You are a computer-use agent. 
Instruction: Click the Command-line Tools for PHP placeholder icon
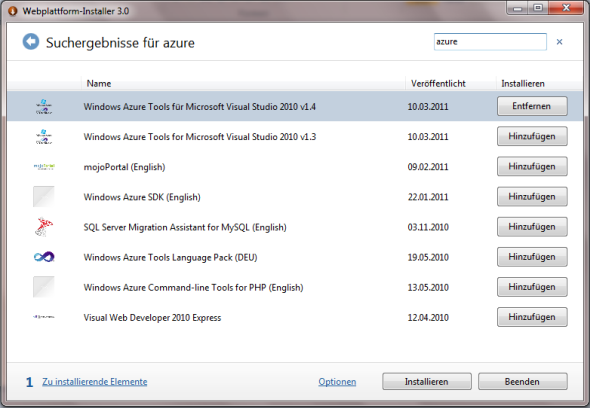point(44,287)
